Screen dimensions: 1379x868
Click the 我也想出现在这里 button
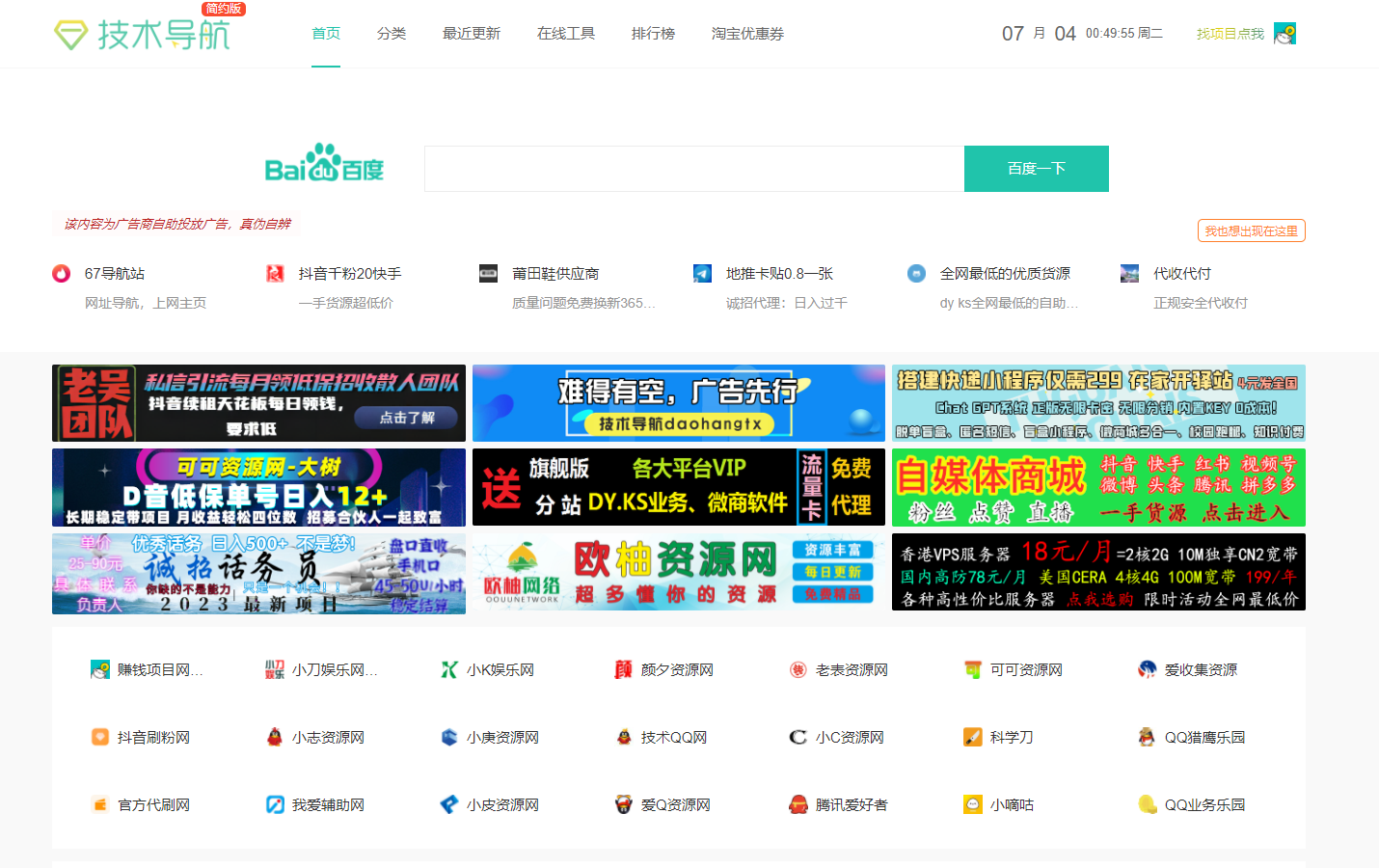click(1250, 231)
